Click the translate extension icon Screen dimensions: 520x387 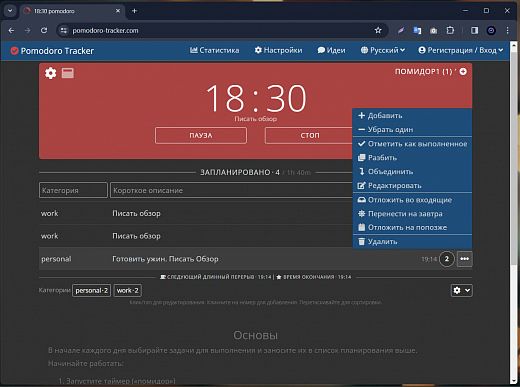coord(417,30)
